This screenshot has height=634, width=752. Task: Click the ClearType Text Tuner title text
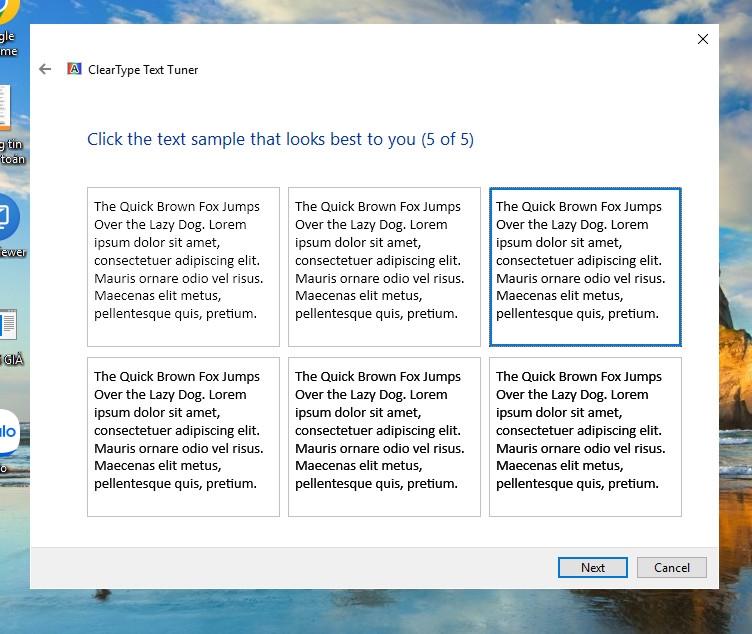coord(143,70)
